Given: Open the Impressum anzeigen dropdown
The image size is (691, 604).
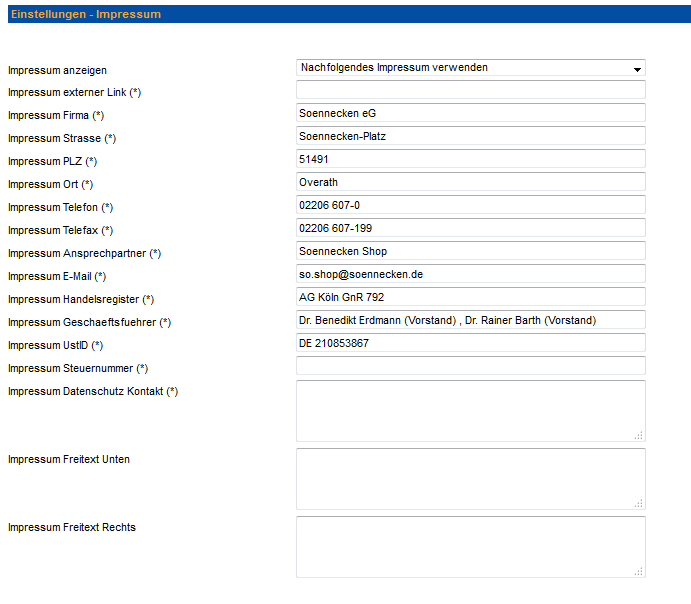Looking at the screenshot, I should [x=471, y=68].
